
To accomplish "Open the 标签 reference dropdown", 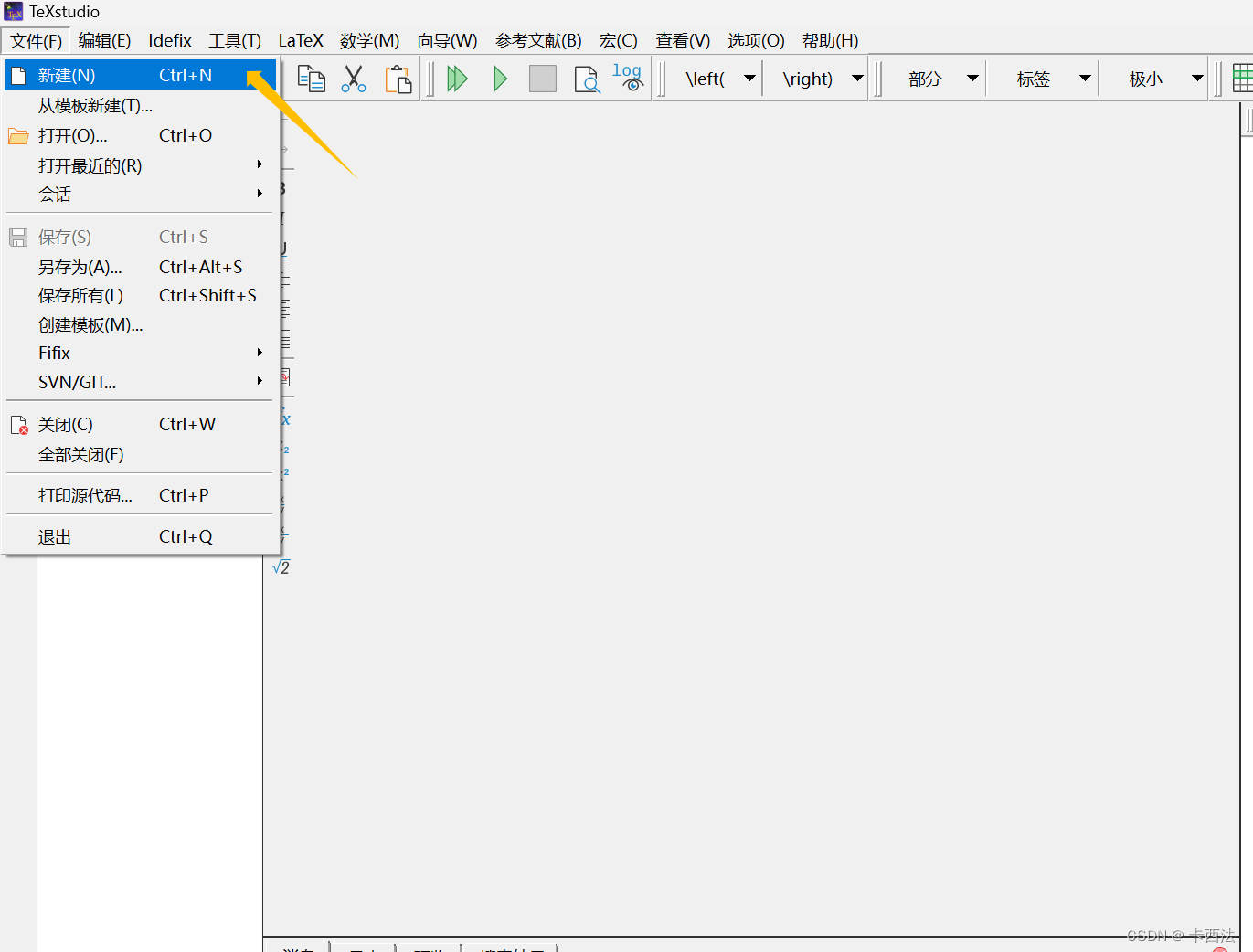I will pos(1085,79).
